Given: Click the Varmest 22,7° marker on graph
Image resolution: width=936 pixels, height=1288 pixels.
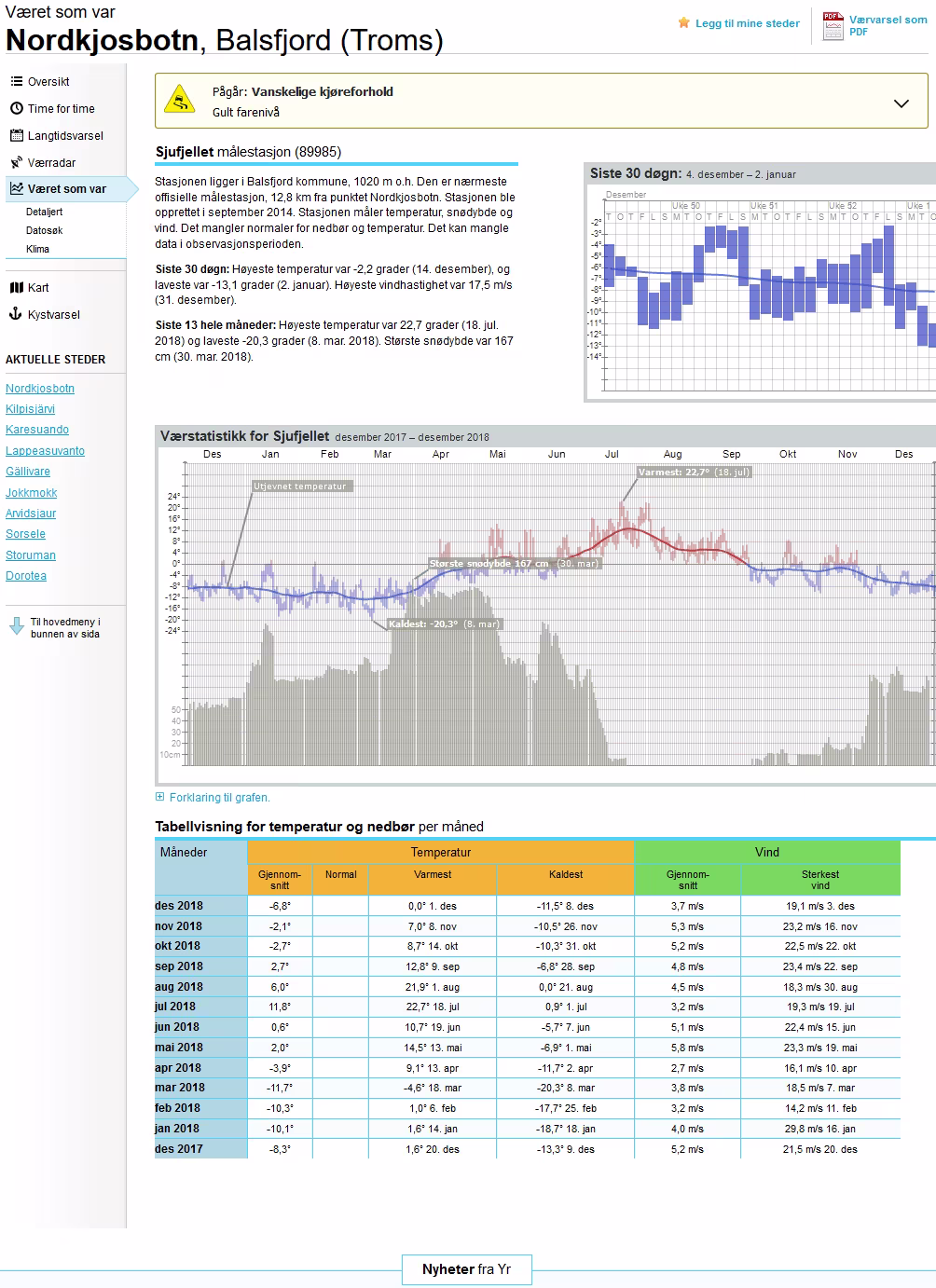Looking at the screenshot, I should (694, 473).
